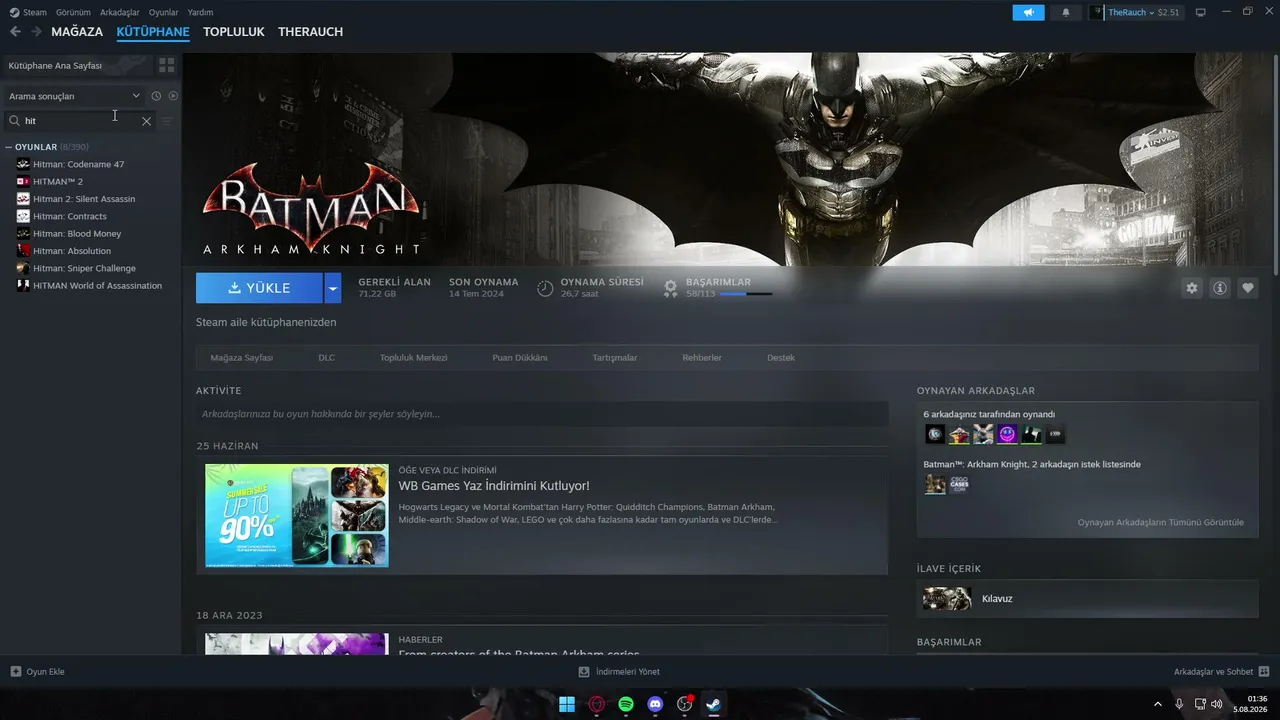Go to the MAĞAZA tab
This screenshot has width=1280, height=720.
click(x=77, y=32)
